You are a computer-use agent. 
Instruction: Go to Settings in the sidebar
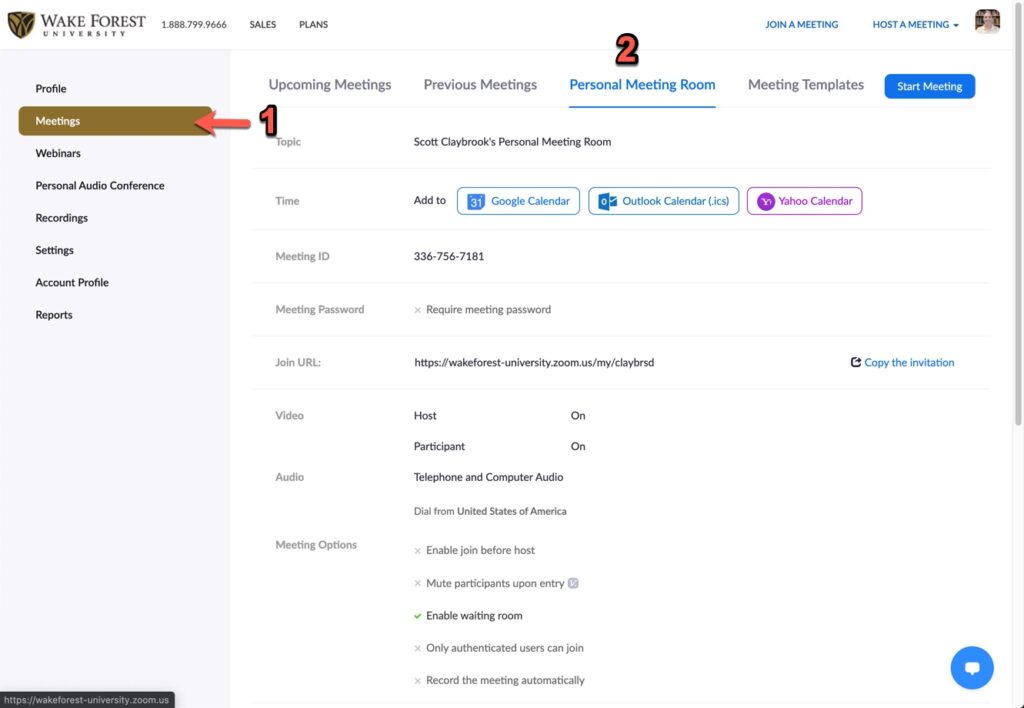55,250
